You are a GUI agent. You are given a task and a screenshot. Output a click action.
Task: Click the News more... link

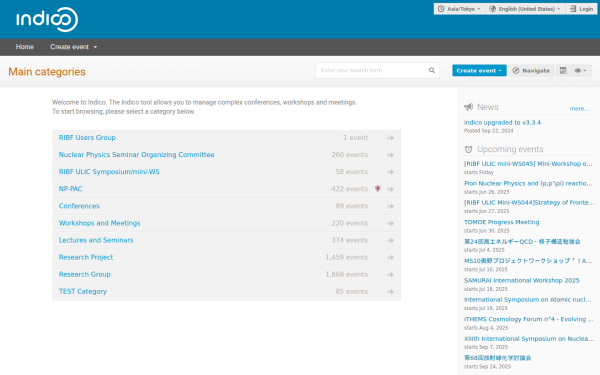(x=579, y=109)
